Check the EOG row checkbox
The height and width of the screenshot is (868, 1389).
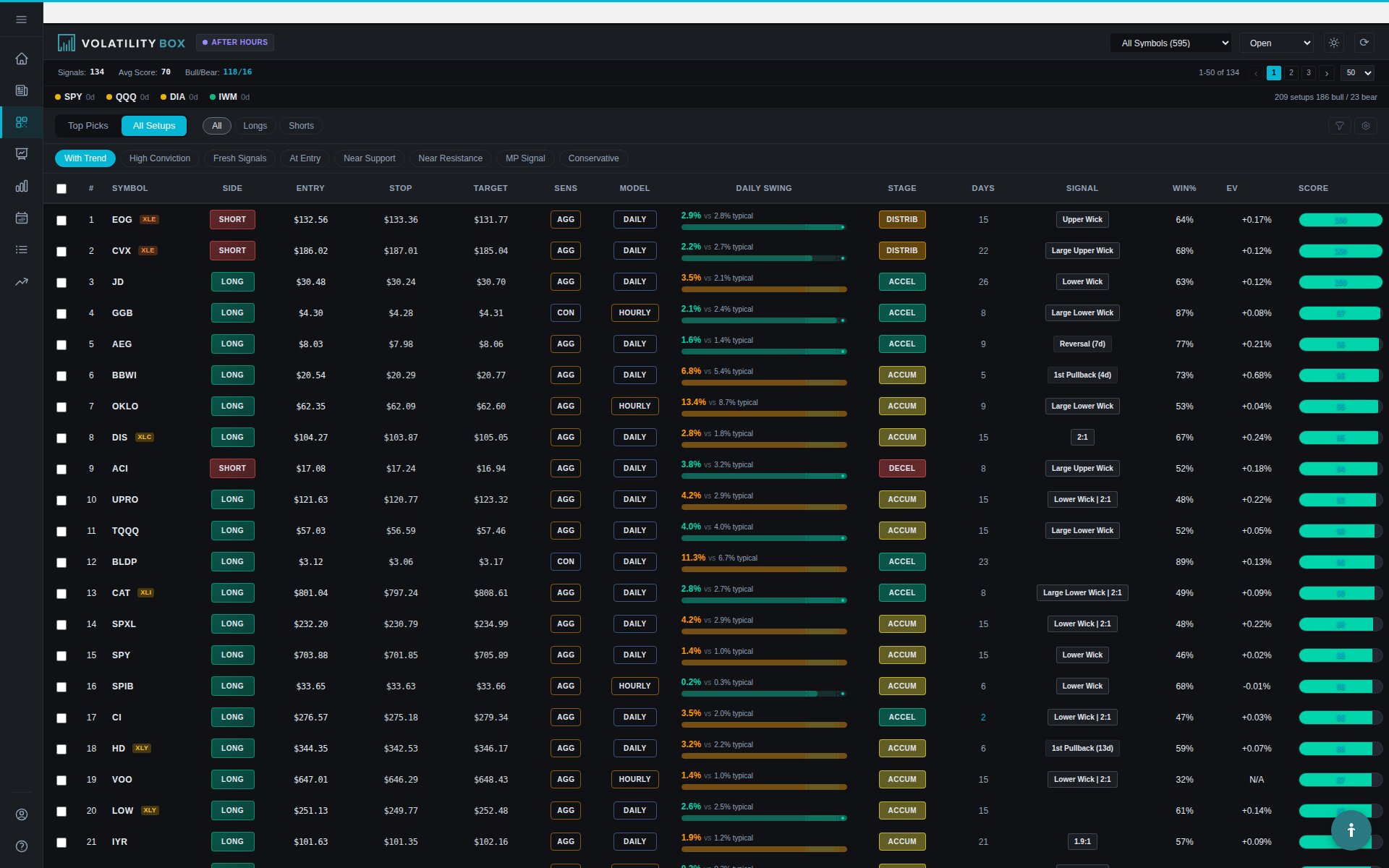(61, 221)
